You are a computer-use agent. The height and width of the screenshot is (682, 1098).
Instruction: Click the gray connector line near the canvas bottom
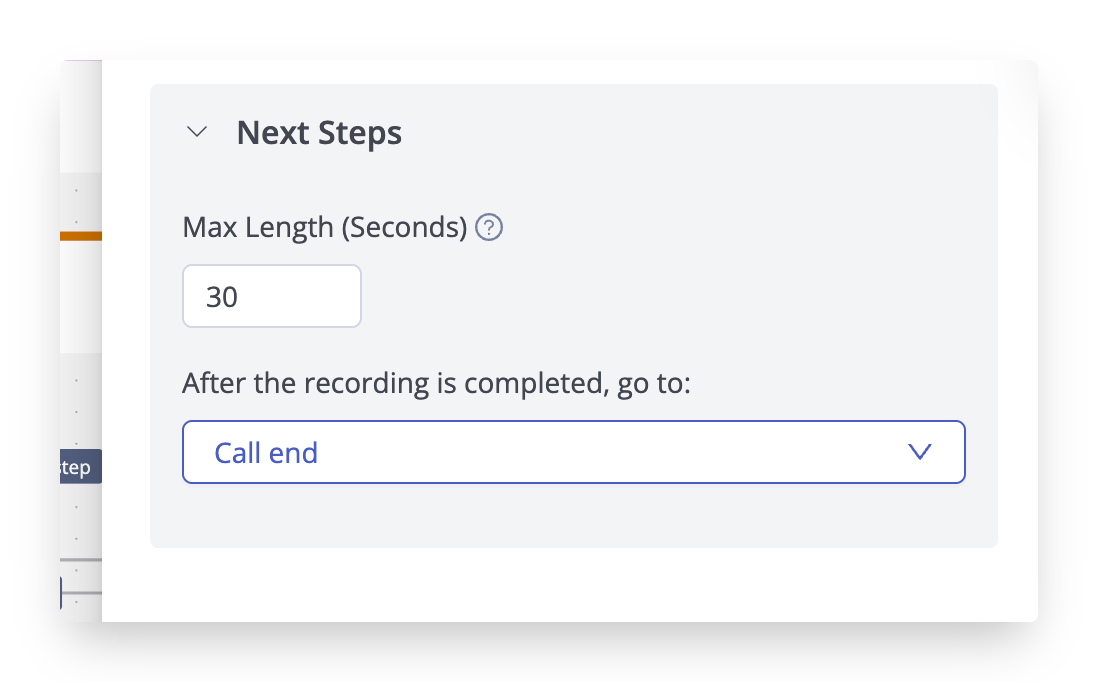(82, 559)
